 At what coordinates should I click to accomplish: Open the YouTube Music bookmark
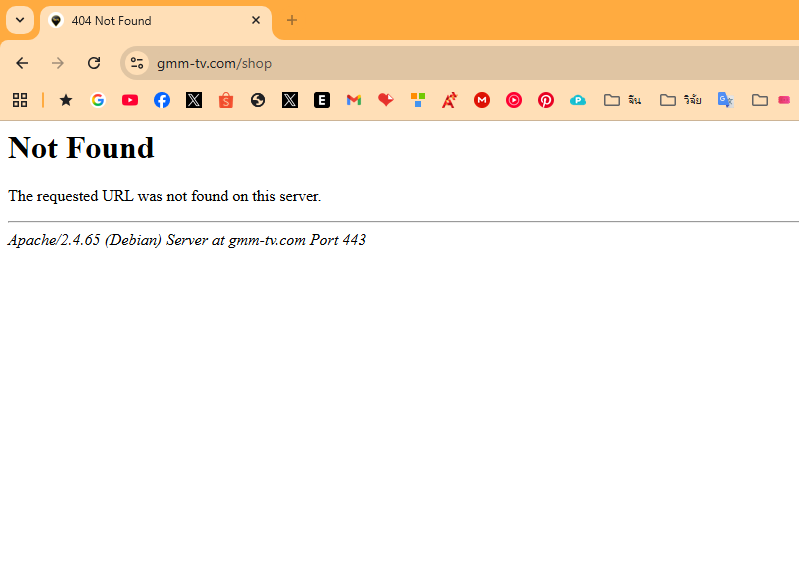point(514,100)
